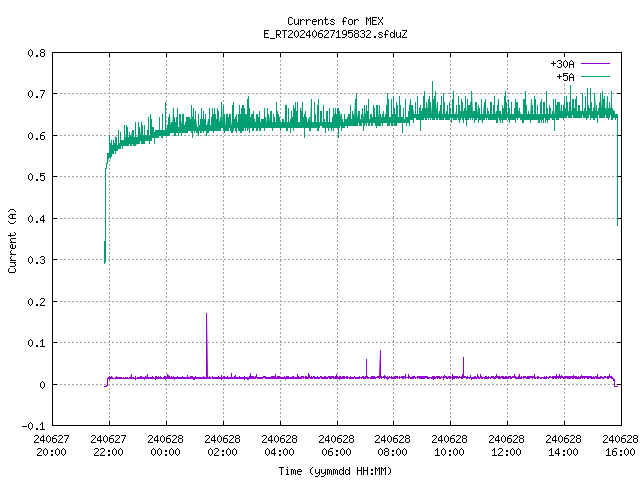
Task: Click the +5A legend label
Action: [565, 76]
